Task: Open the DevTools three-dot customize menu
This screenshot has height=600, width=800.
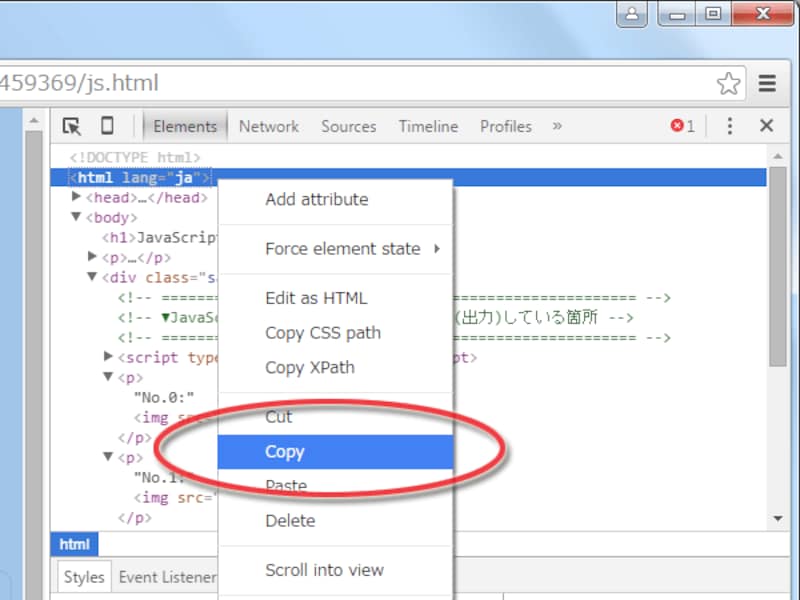Action: tap(729, 126)
